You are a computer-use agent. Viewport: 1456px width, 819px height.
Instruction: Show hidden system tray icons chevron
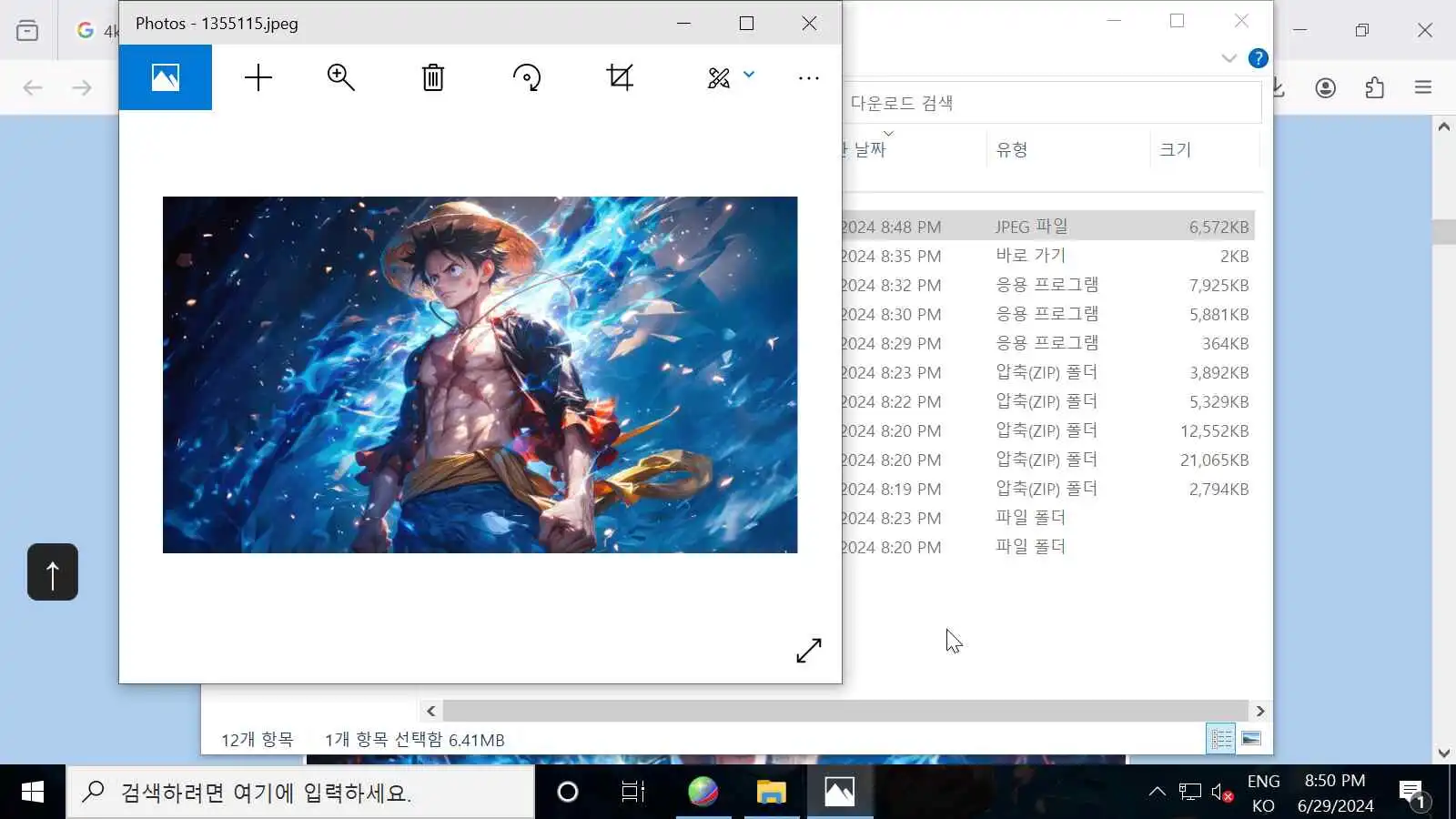1157,792
